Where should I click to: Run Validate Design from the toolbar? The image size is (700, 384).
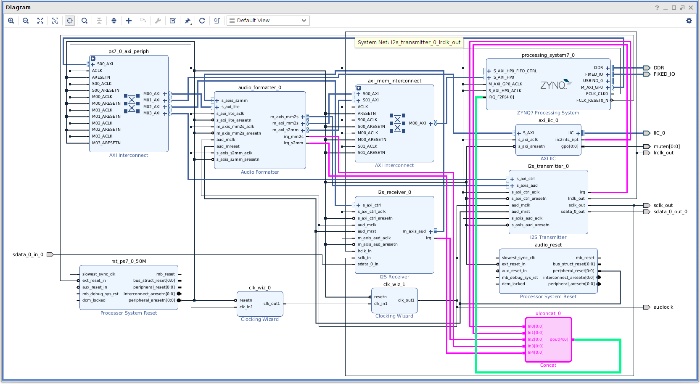tap(173, 21)
